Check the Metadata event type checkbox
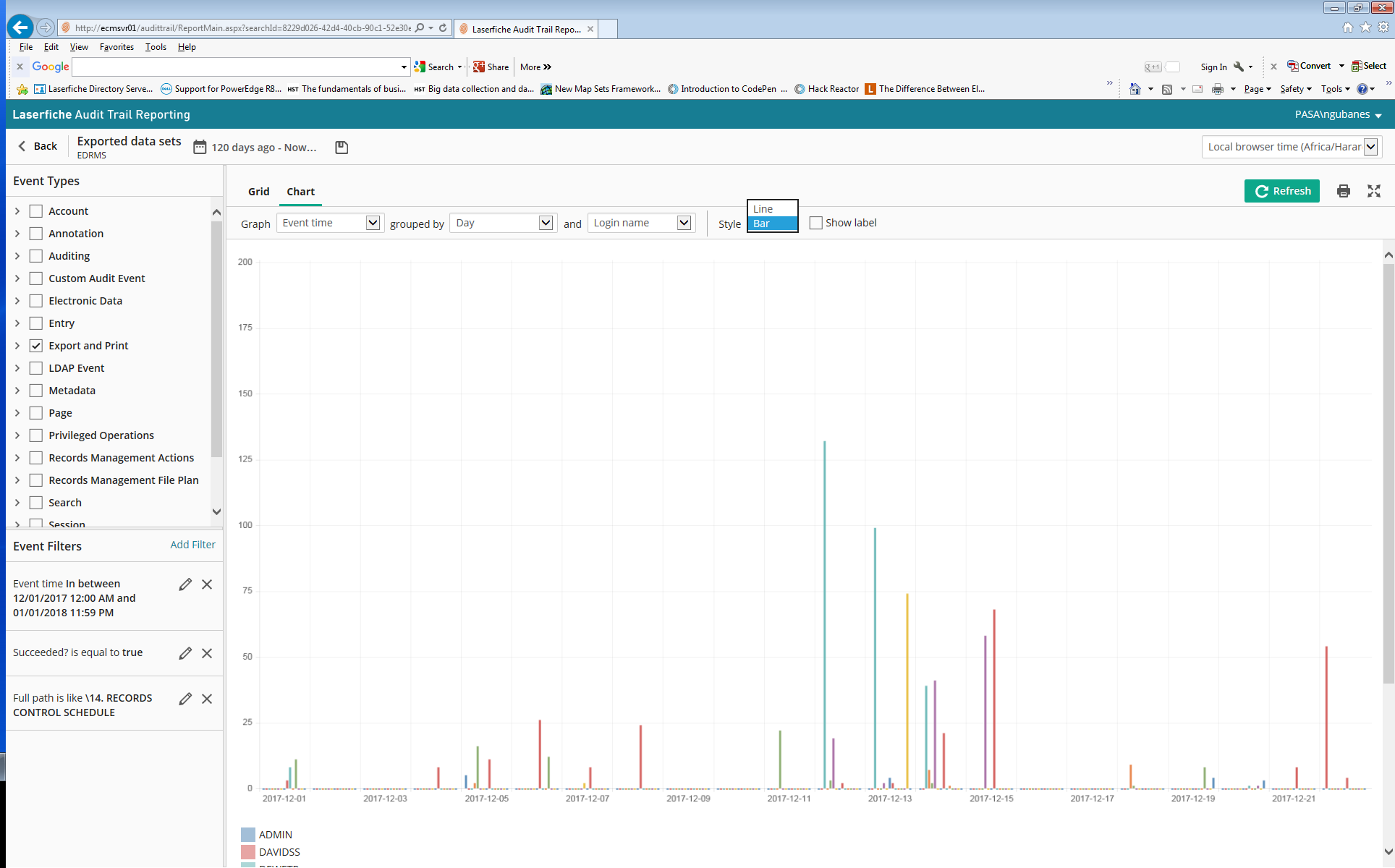Screen dimensions: 1395x868 coord(36,391)
